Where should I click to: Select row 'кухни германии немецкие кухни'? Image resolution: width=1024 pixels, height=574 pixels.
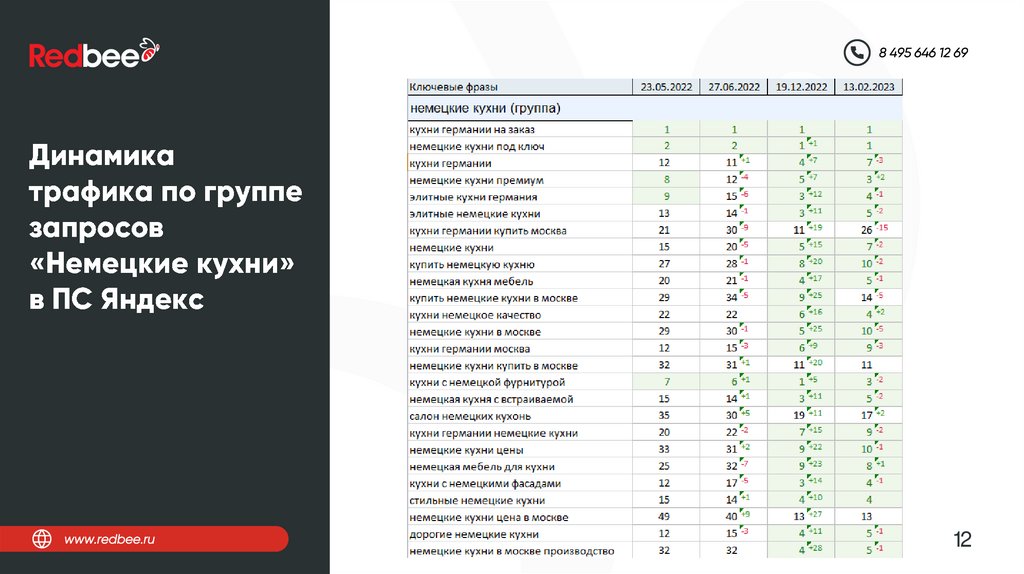pos(655,433)
